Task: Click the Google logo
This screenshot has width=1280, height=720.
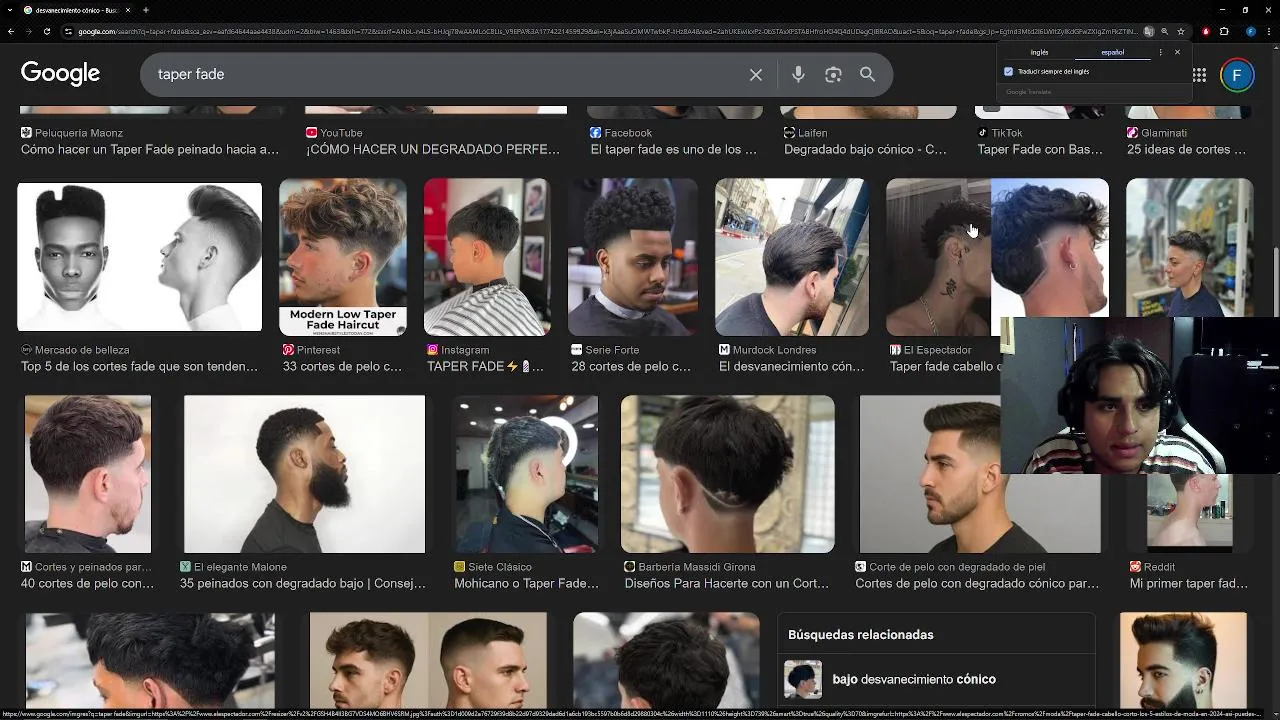Action: (60, 74)
